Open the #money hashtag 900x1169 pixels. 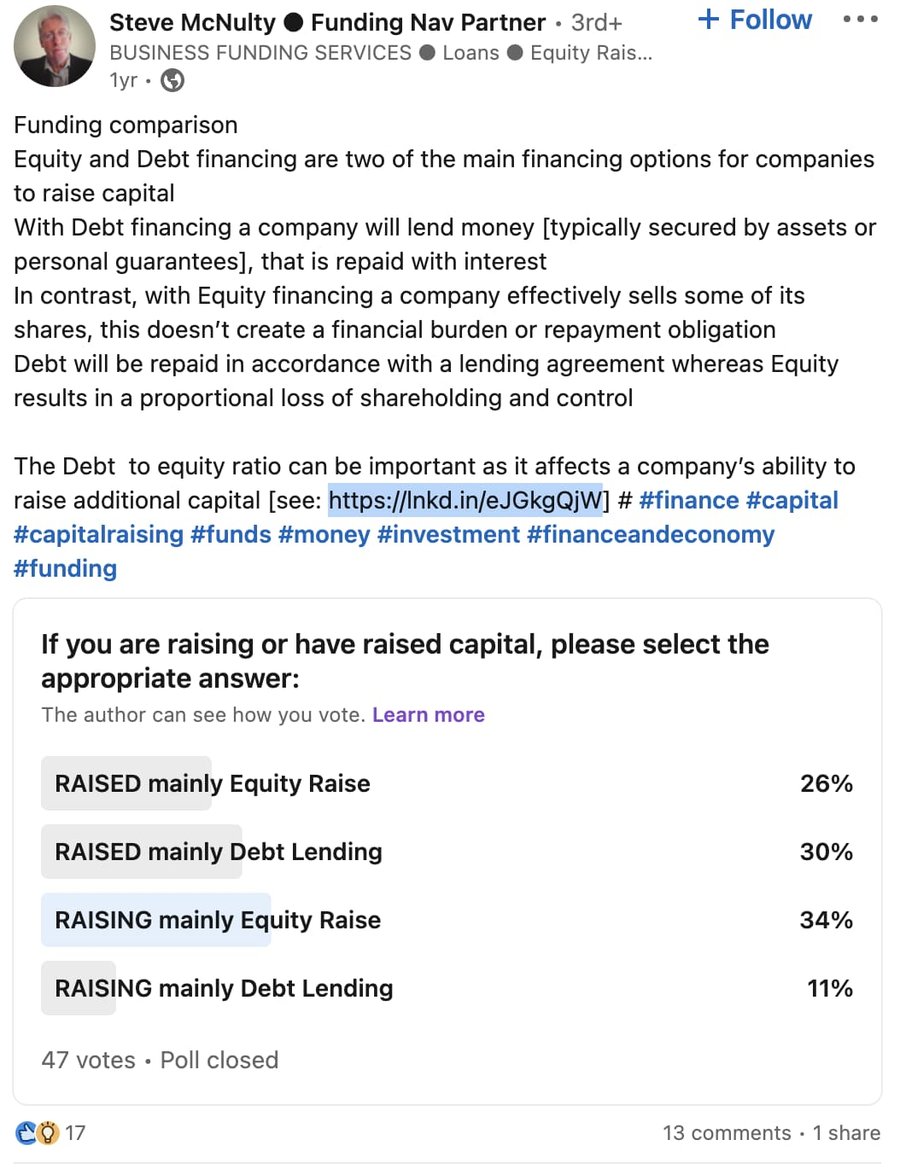point(323,534)
